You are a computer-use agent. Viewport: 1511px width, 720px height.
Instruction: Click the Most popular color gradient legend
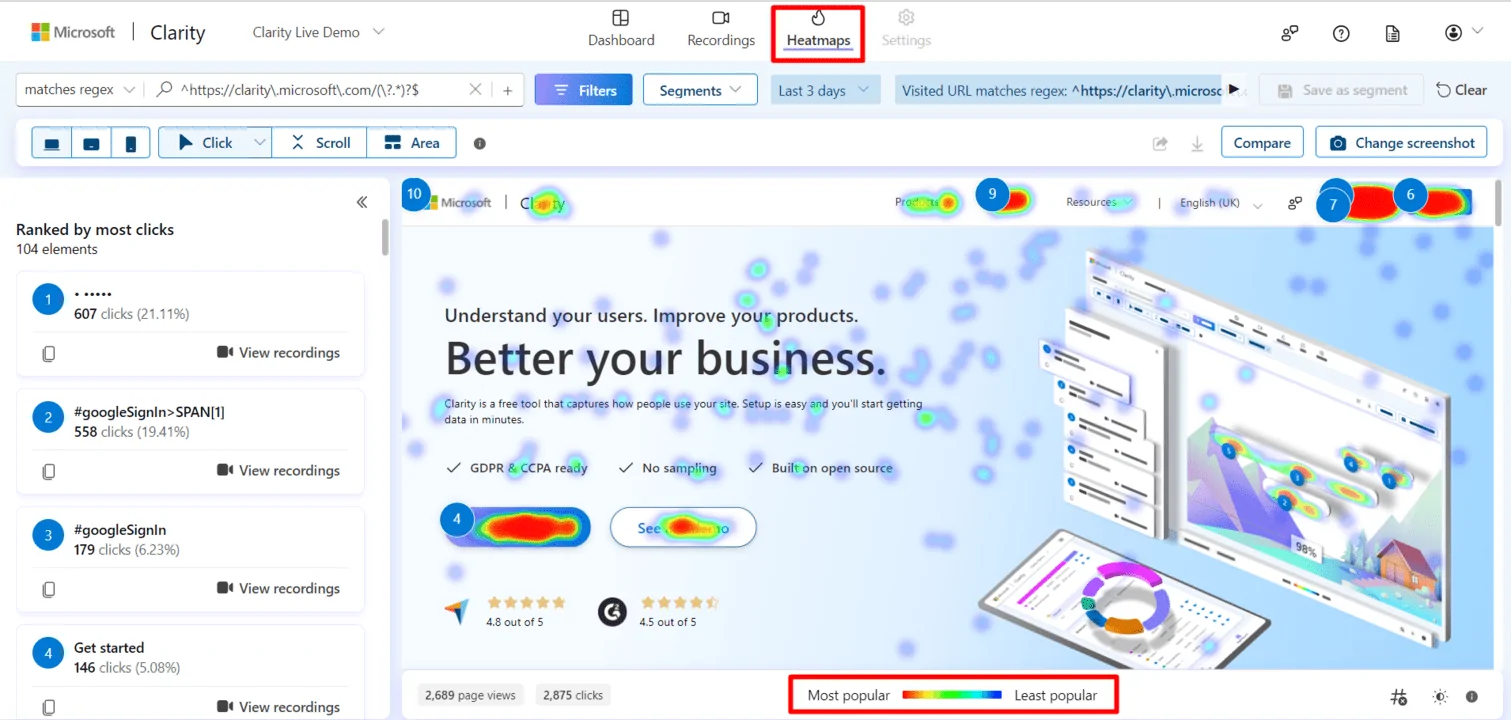[x=951, y=695]
